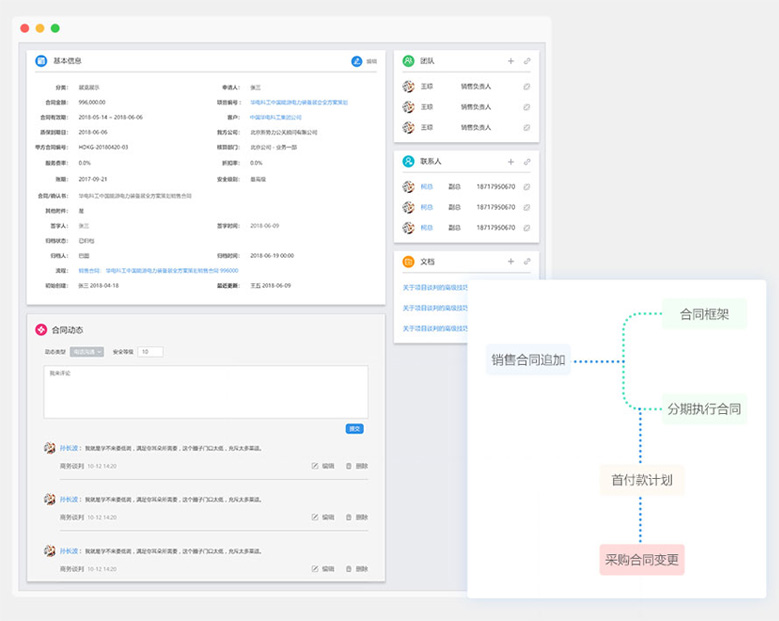This screenshot has height=621, width=779.
Task: Select the 采购合同变更 node
Action: pos(641,559)
